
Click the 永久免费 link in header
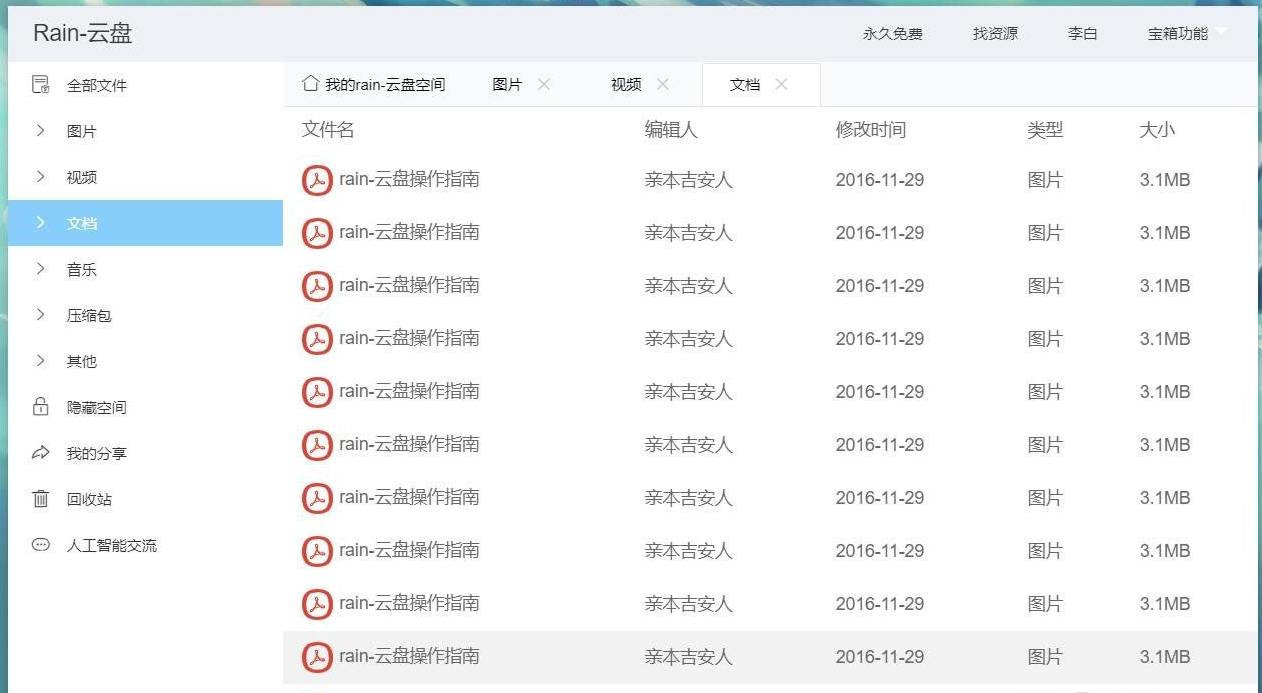pos(893,34)
